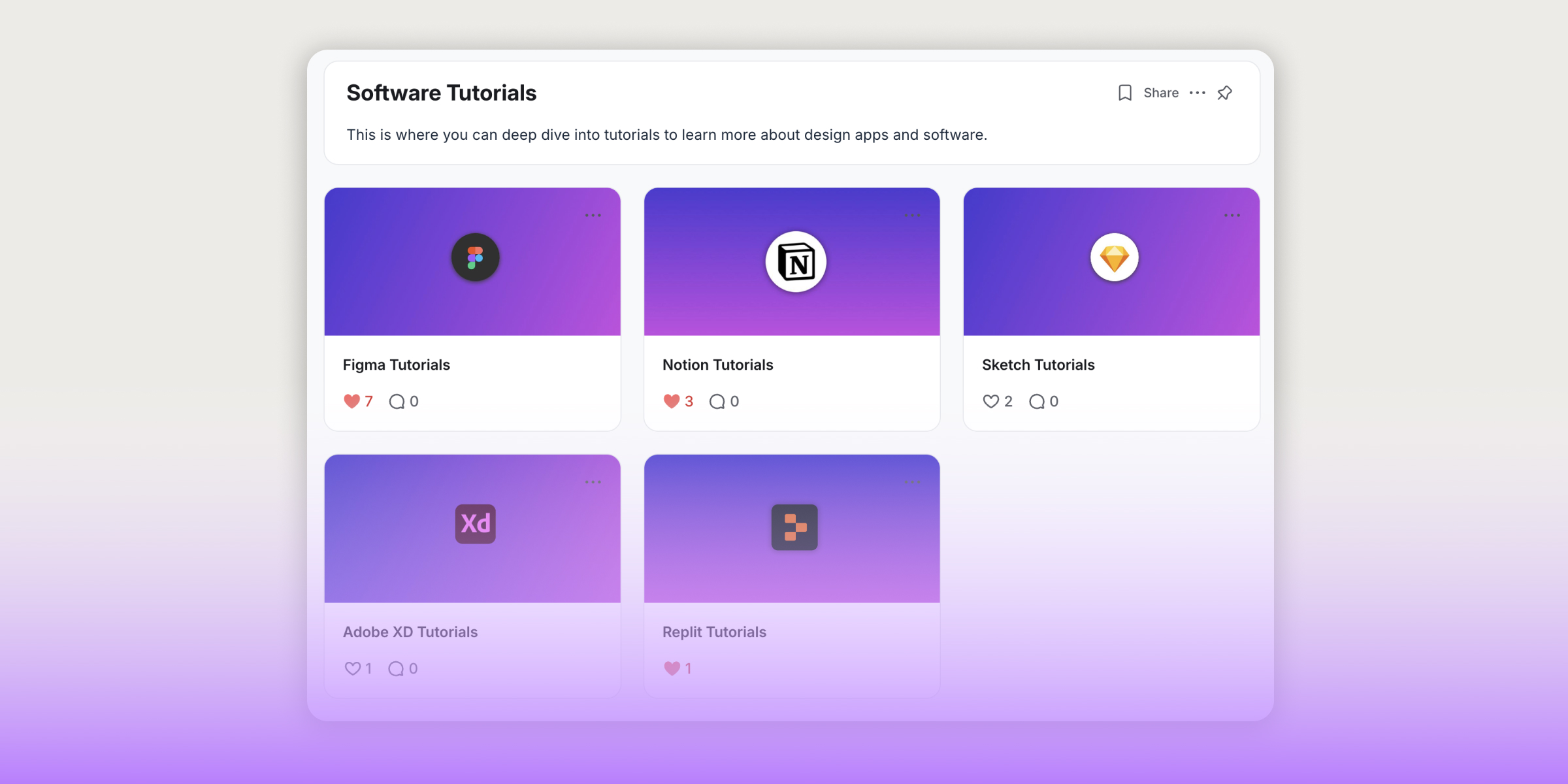Open Notion card three-dot menu

912,216
